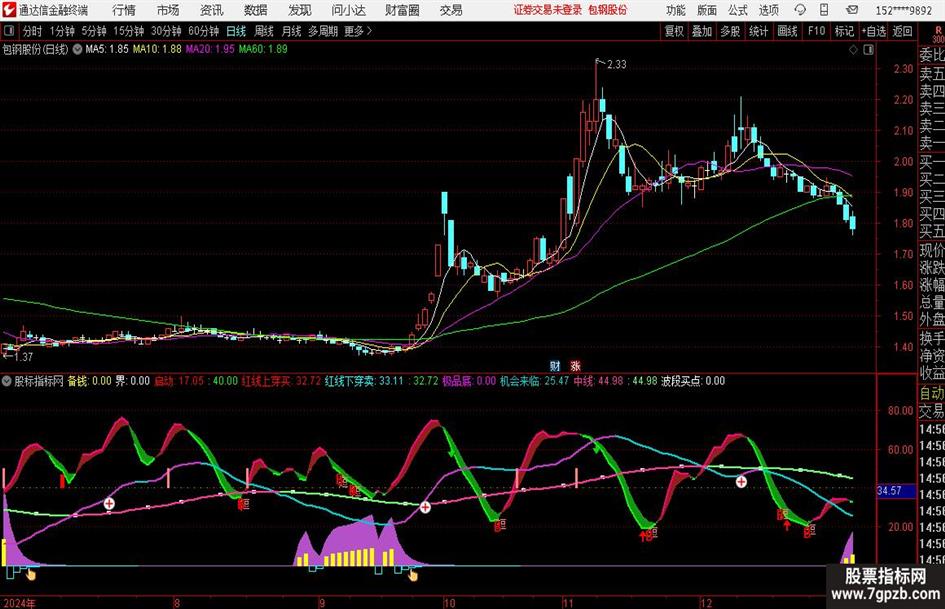Expand 股标指标网 indicator settings dropdown
This screenshot has width=945, height=609.
point(7,381)
